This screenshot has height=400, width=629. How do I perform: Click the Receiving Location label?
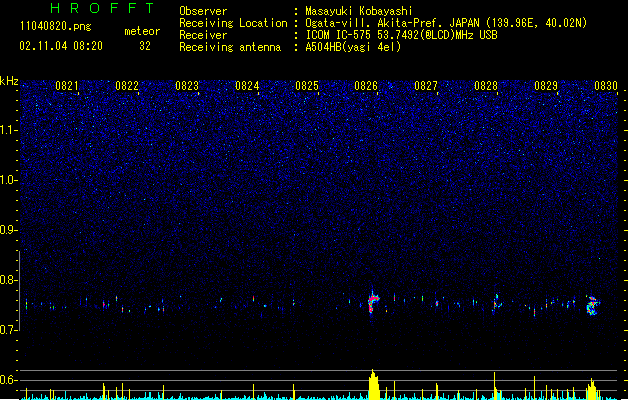pyautogui.click(x=233, y=23)
